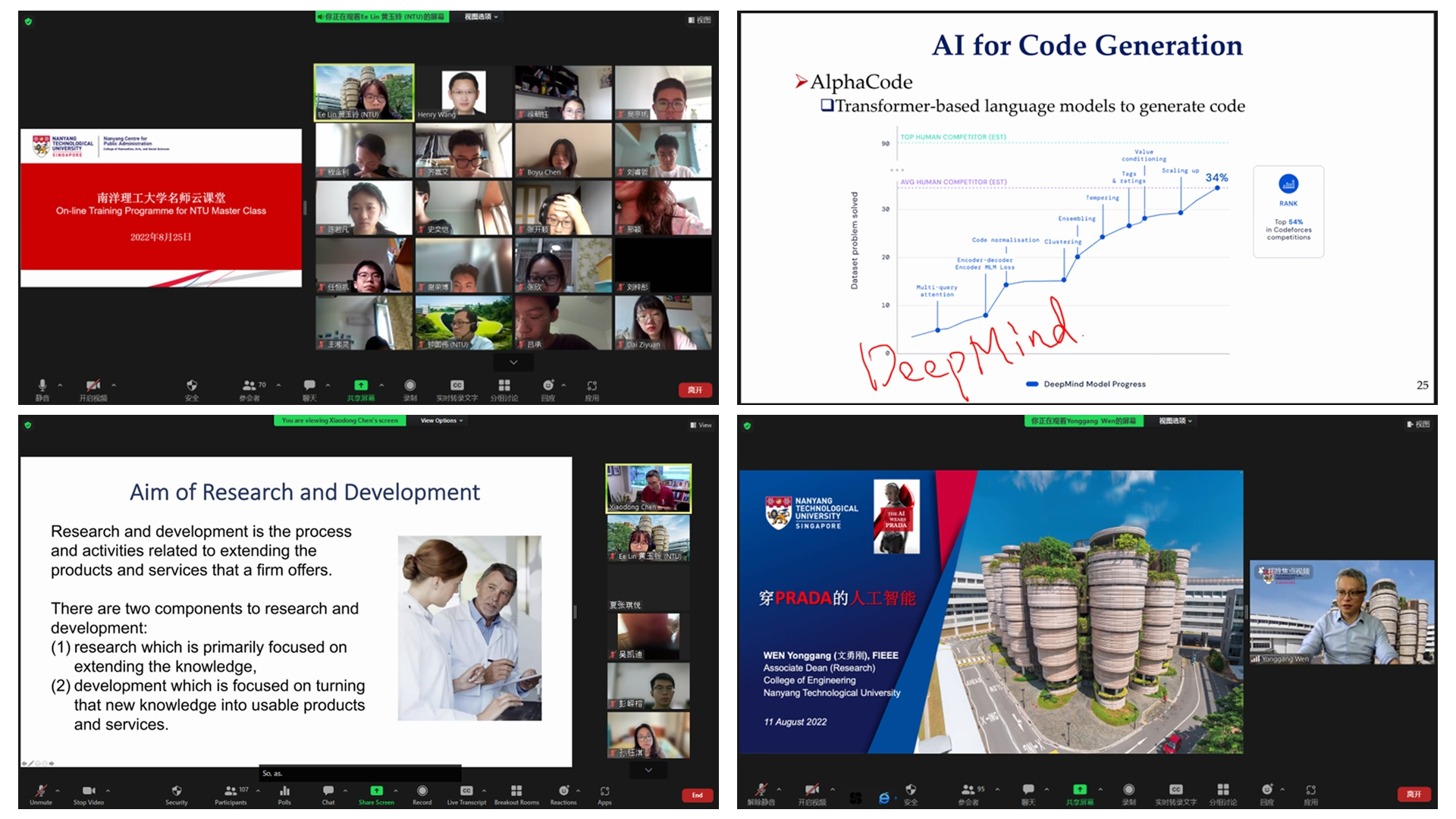This screenshot has width=1456, height=819.
Task: Open Participants panel showing 107 attendees
Action: (x=231, y=791)
